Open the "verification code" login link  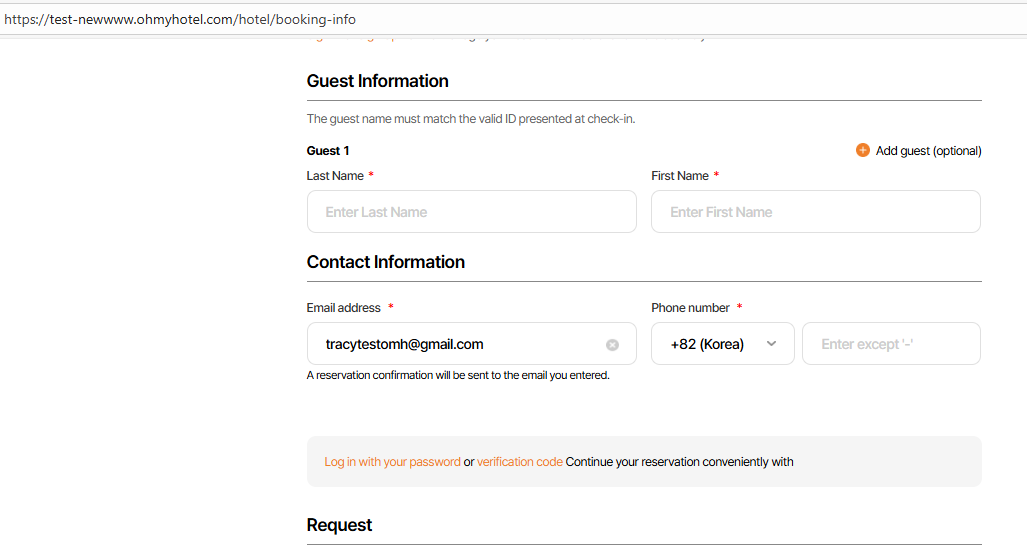(x=519, y=462)
